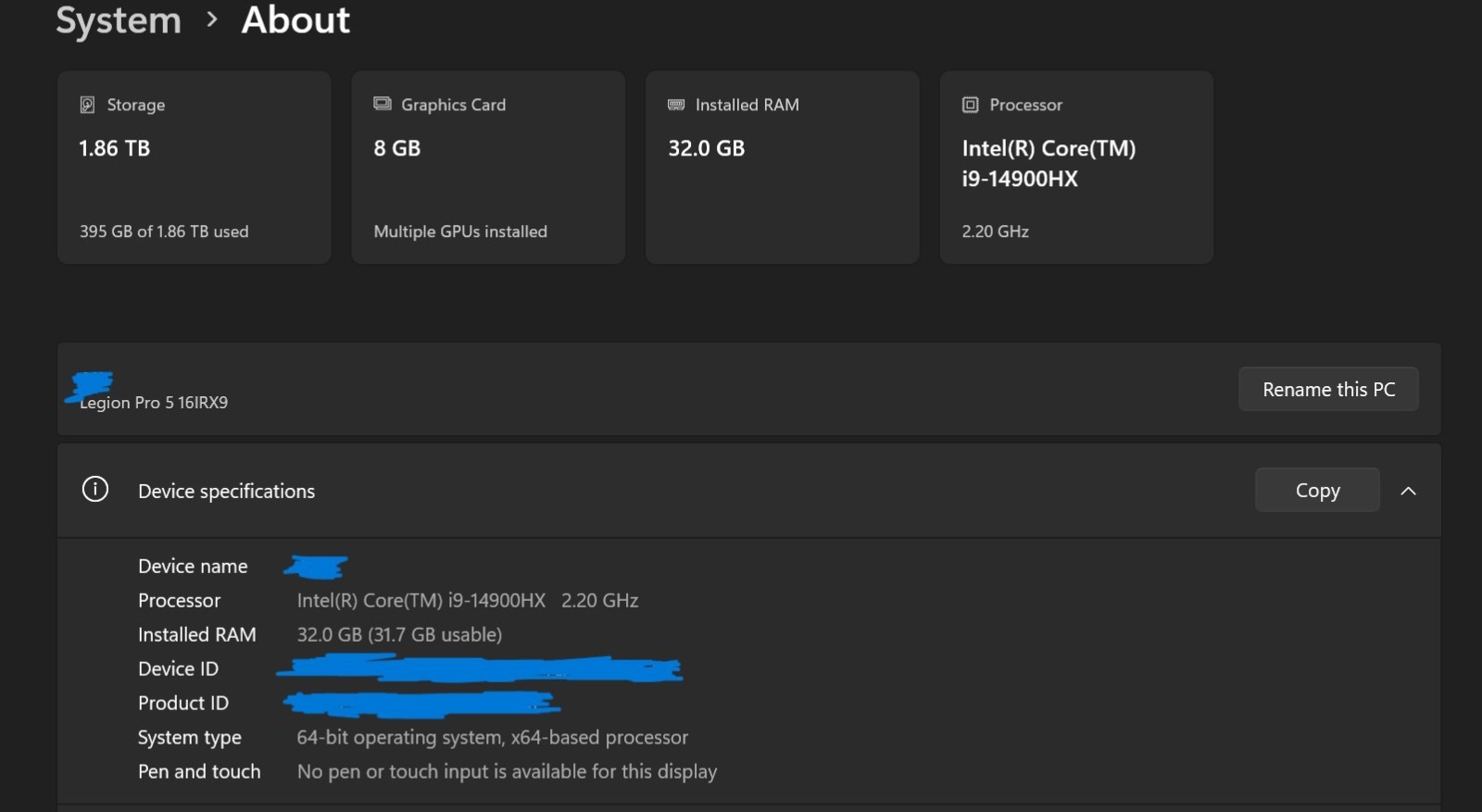Click the breadcrumb chevron separator
This screenshot has width=1482, height=812.
coord(212,19)
